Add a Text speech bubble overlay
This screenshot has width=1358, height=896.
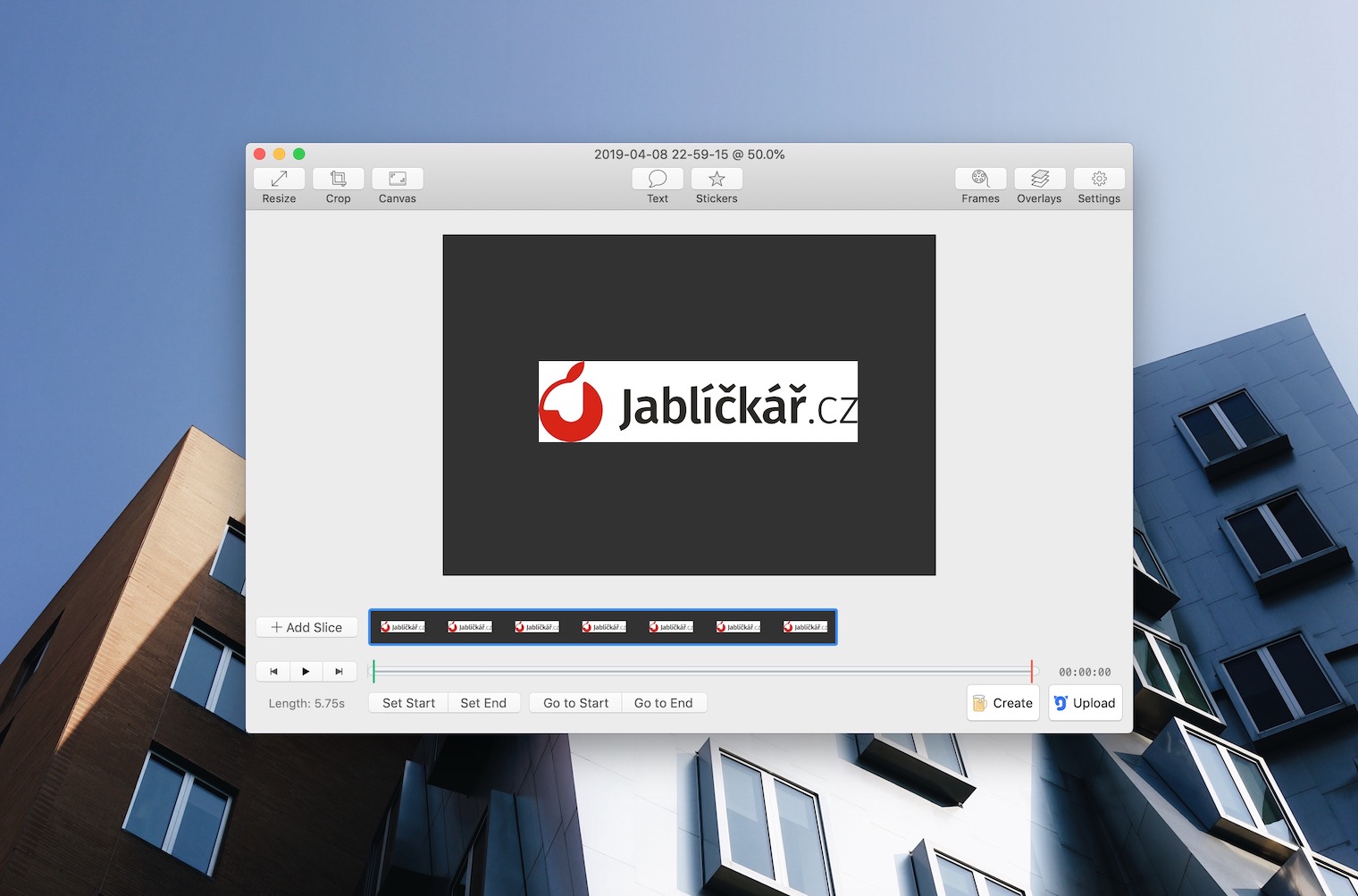point(658,179)
